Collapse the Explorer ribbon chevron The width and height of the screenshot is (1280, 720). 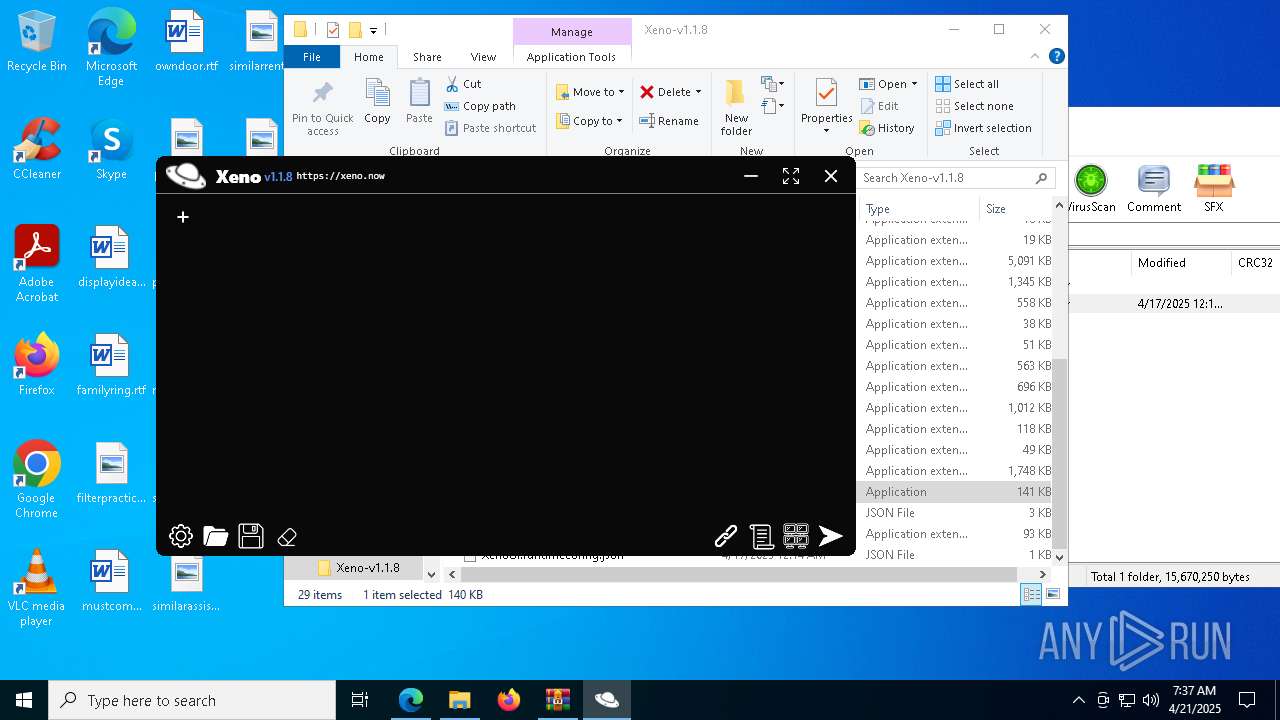1035,57
